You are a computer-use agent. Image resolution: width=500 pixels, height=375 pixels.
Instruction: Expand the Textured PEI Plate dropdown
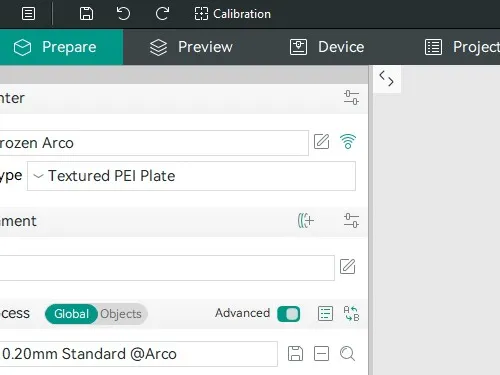tap(191, 176)
